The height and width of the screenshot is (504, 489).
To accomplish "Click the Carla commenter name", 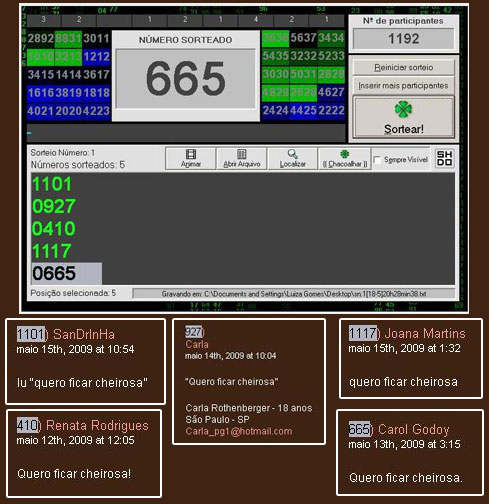I will pos(197,344).
